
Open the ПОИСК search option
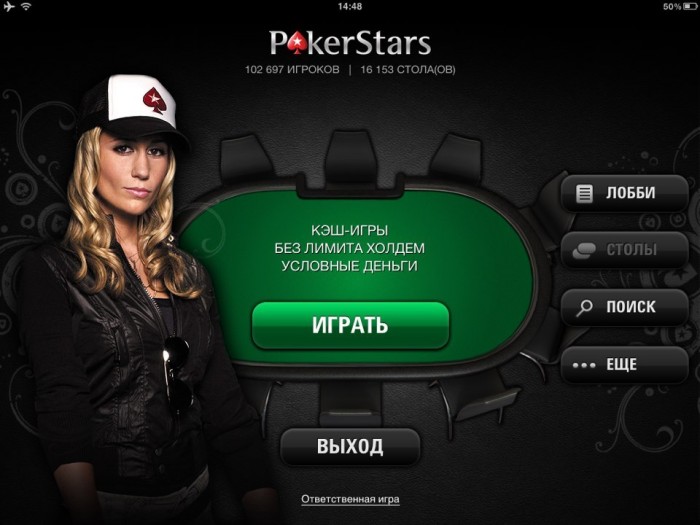[x=625, y=307]
